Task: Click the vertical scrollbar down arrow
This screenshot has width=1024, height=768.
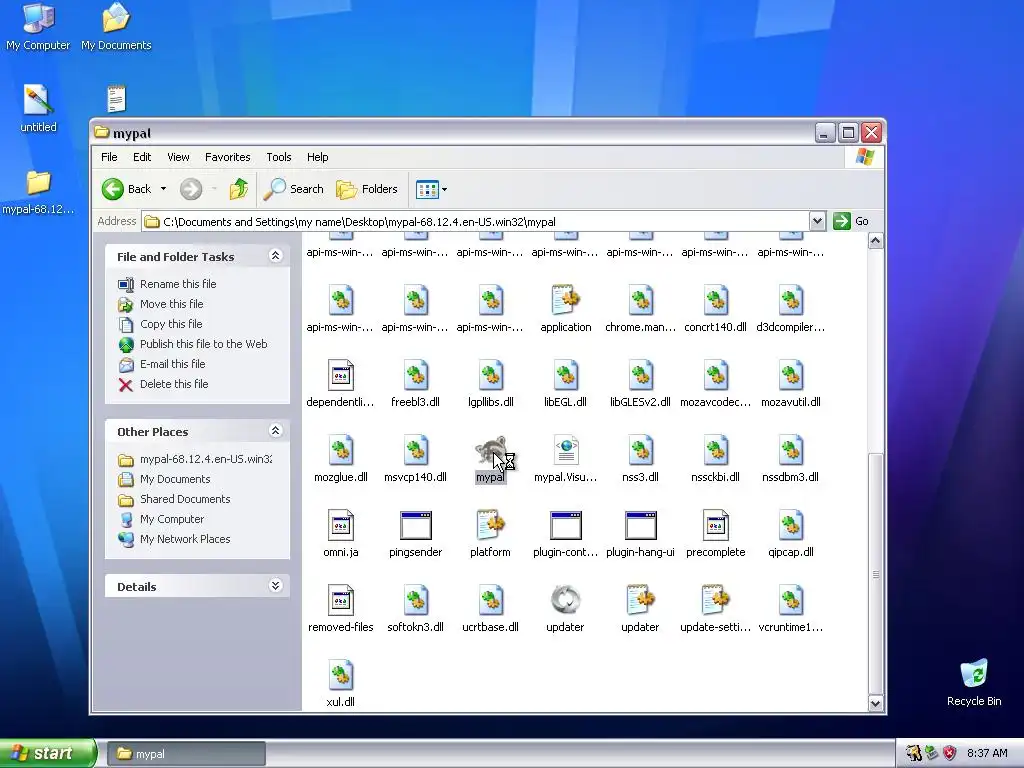Action: click(875, 703)
